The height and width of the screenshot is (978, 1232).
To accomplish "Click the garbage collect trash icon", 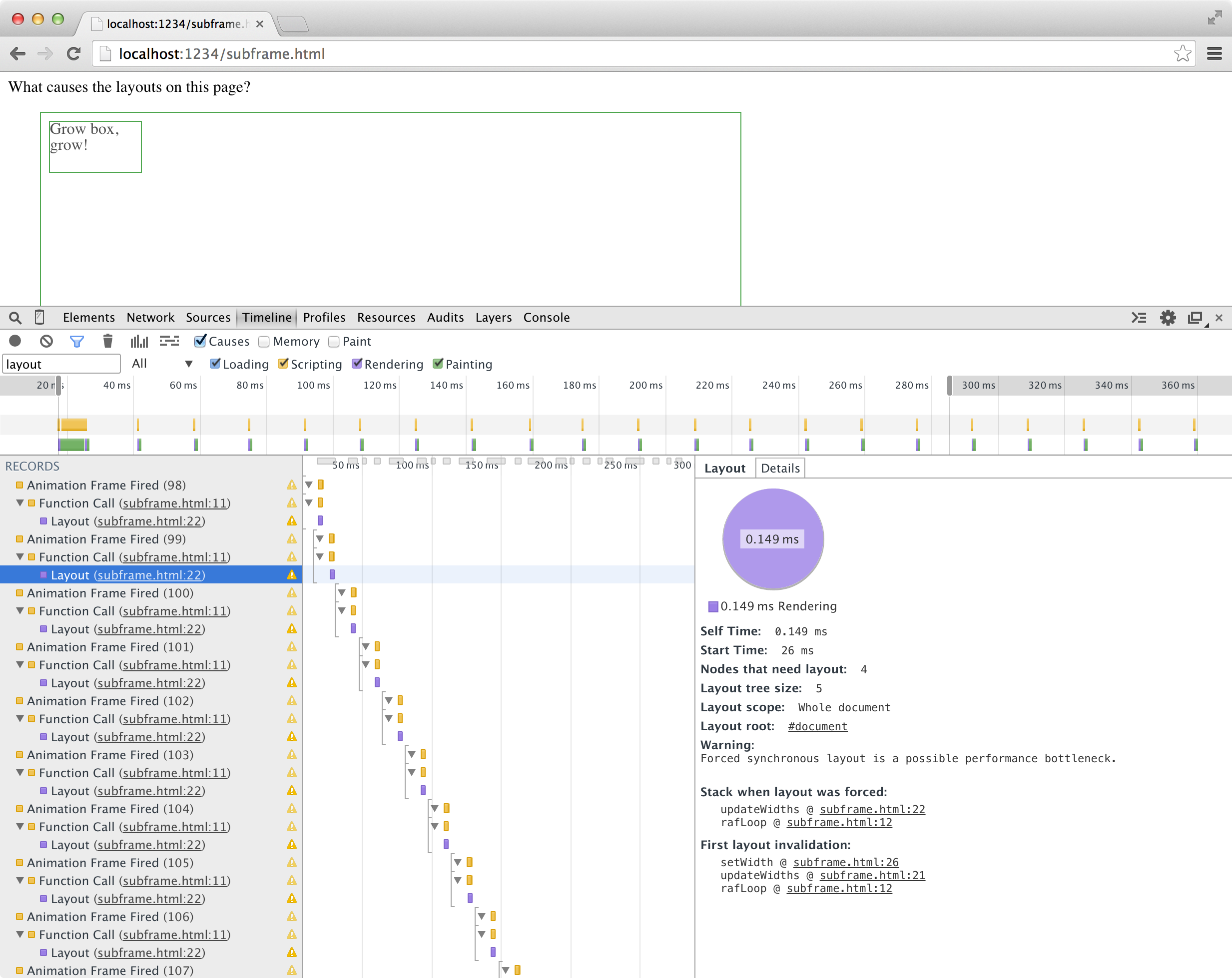I will [107, 341].
